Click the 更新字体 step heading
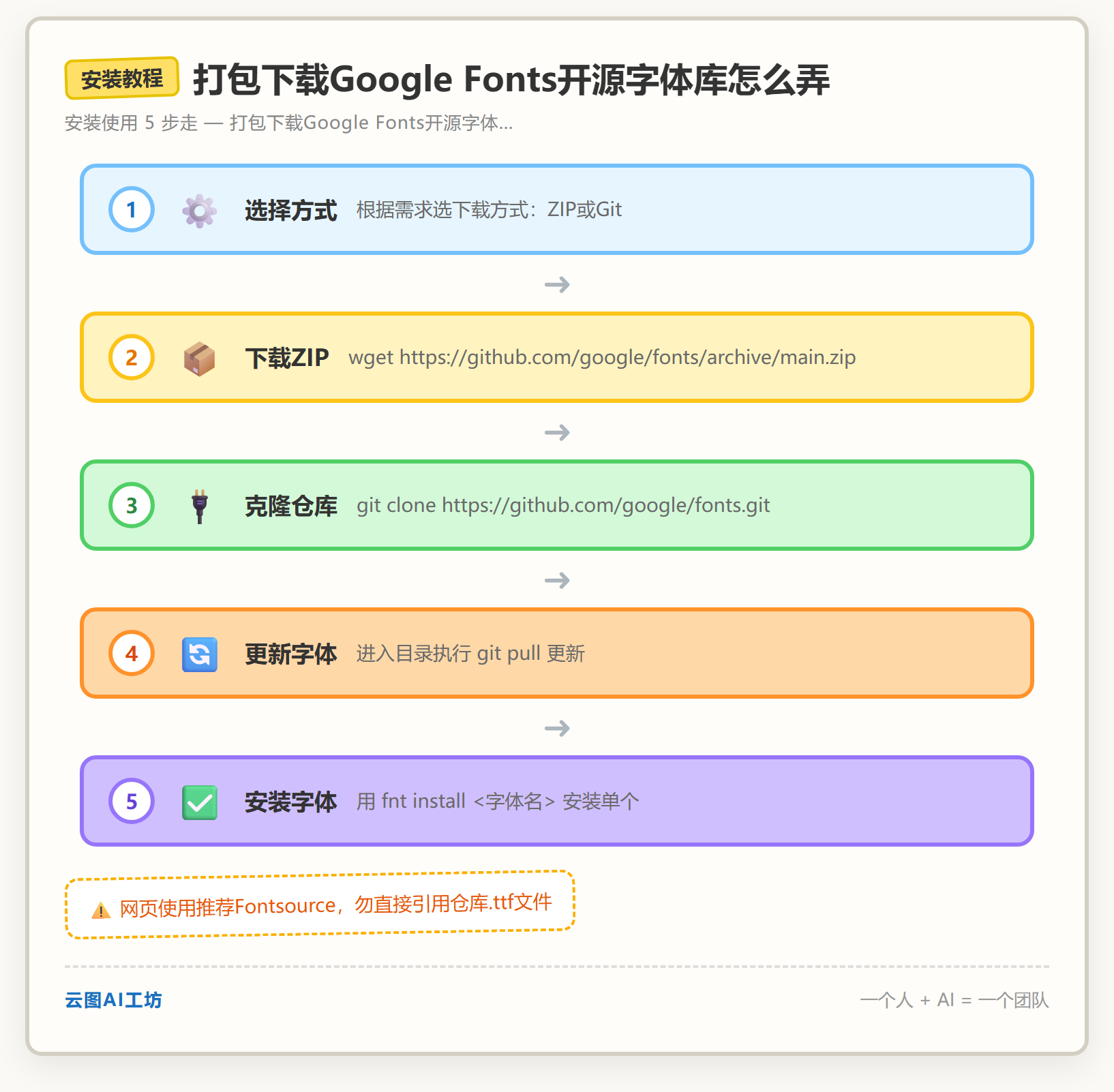The image size is (1114, 1092). click(x=291, y=654)
